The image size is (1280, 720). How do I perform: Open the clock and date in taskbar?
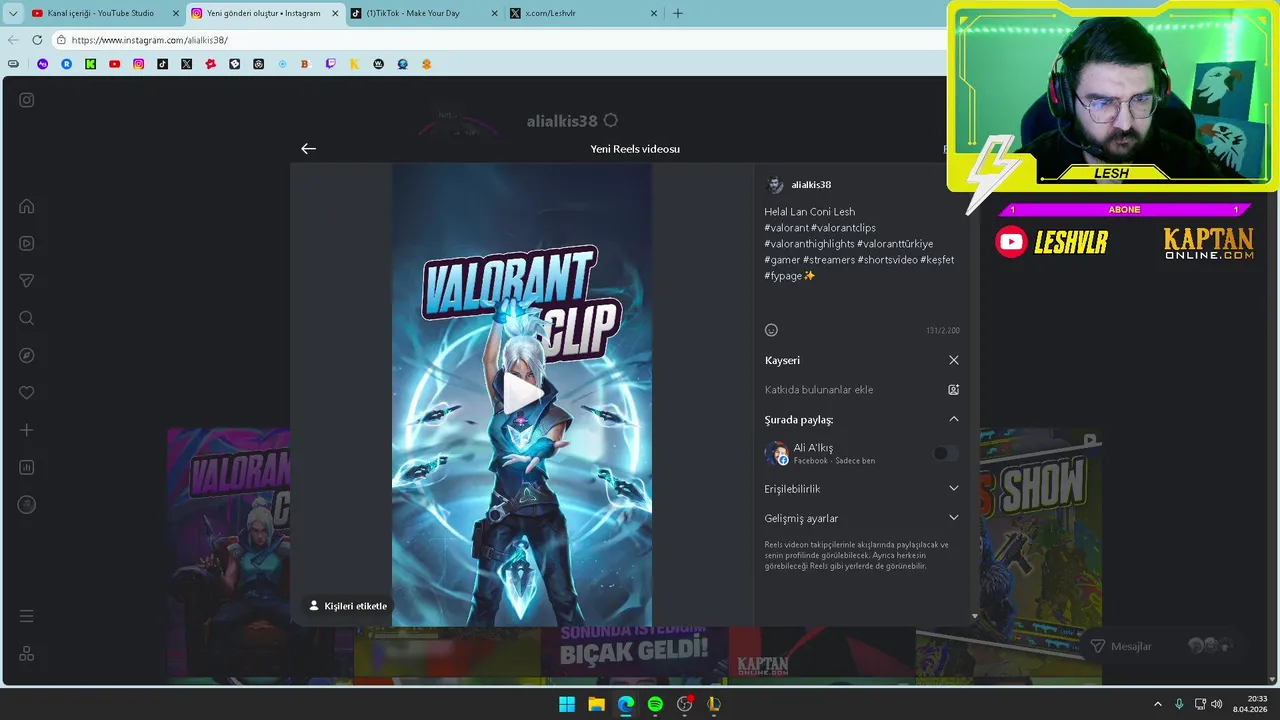(x=1251, y=704)
